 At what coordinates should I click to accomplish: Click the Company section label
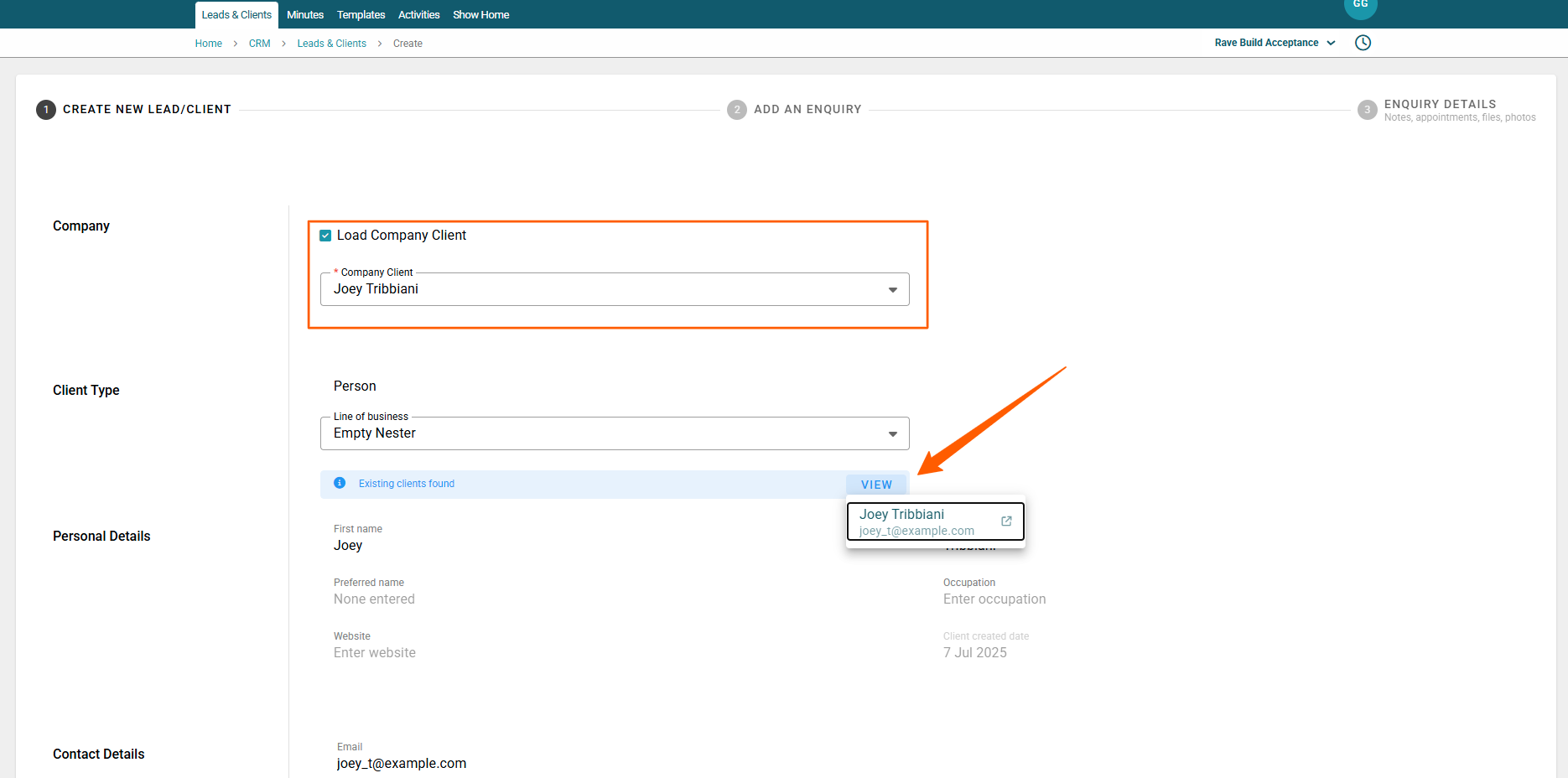point(81,226)
